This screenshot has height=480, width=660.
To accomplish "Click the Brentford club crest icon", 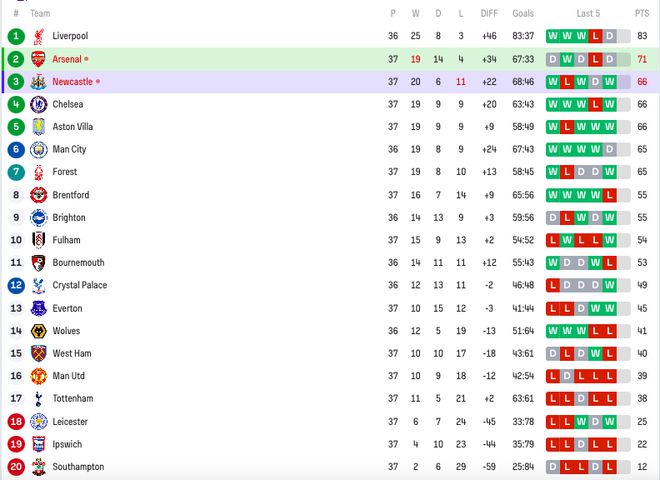I will pos(39,195).
